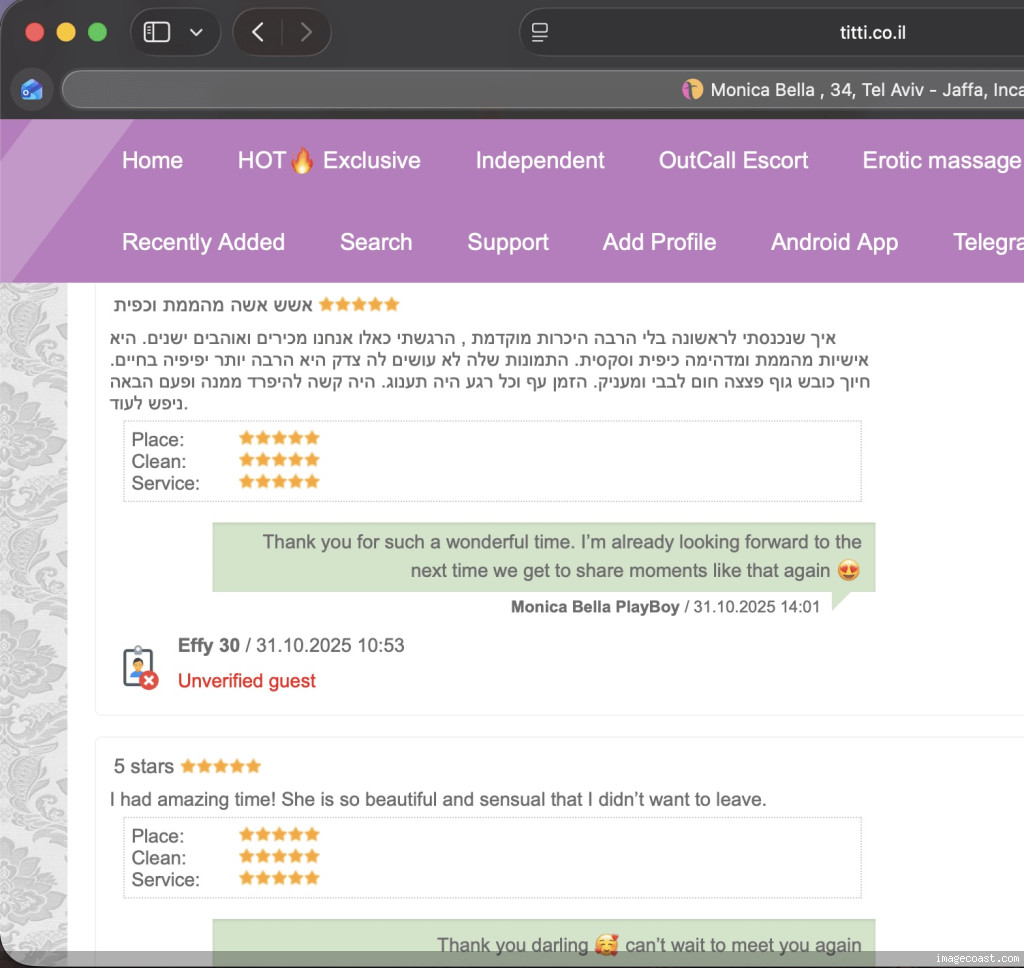Click the unverified guest badge icon
1024x968 pixels.
pos(139,667)
